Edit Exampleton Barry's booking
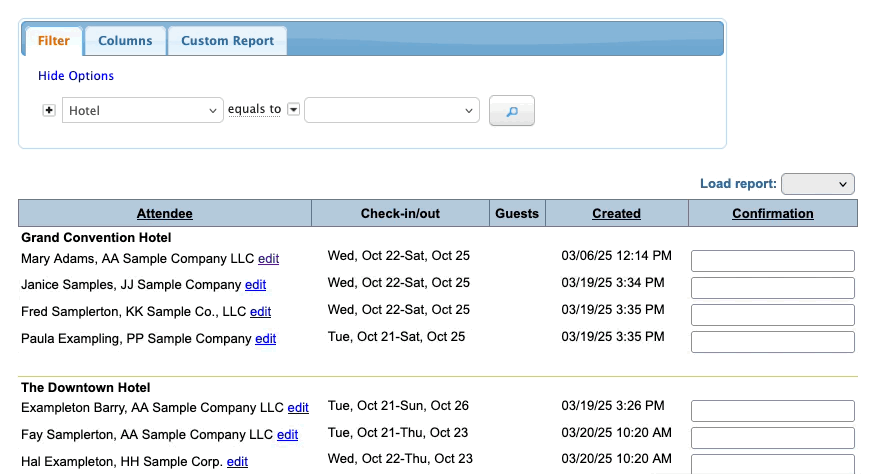This screenshot has height=474, width=876. (298, 408)
